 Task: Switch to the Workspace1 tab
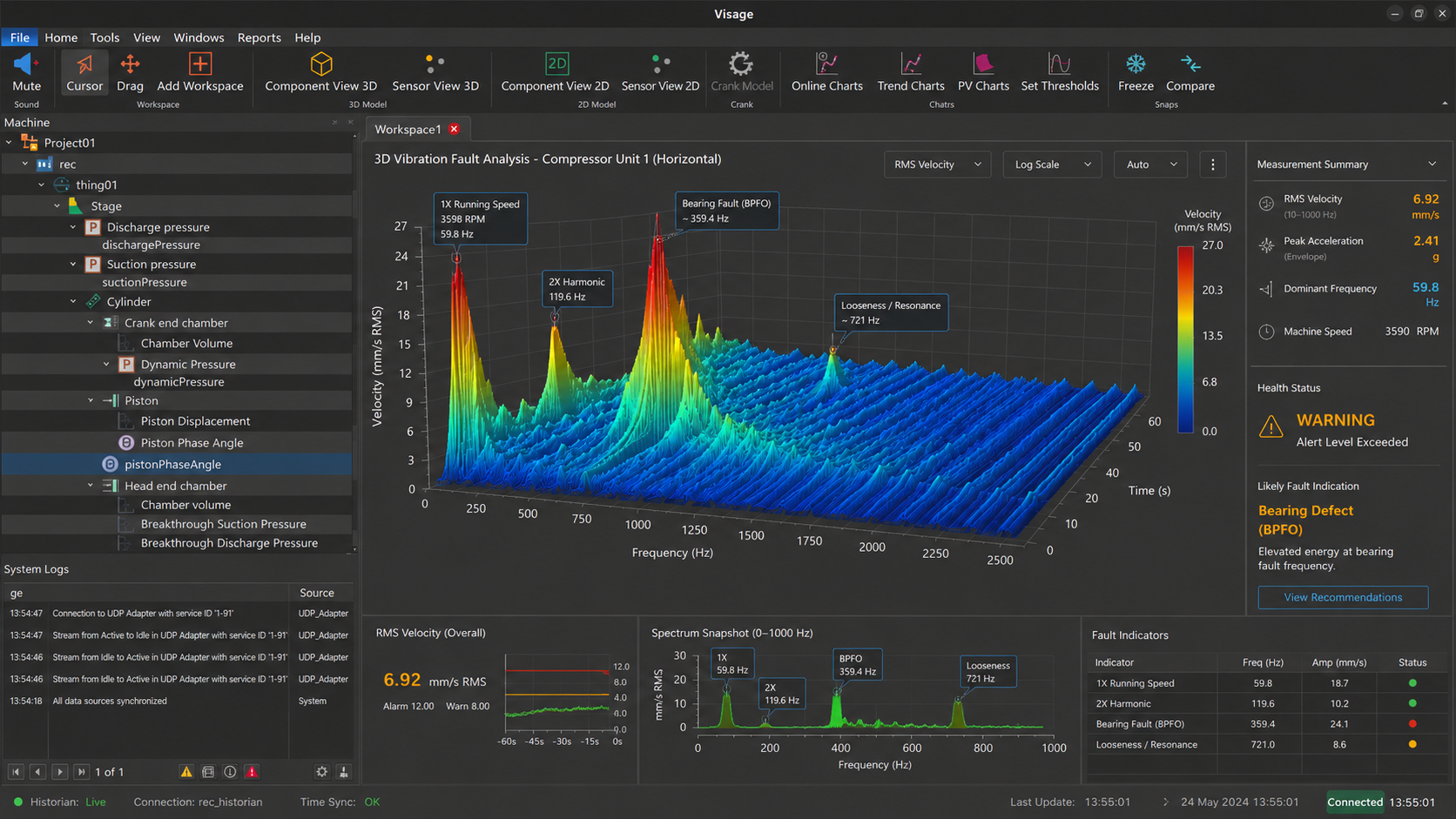click(x=408, y=129)
